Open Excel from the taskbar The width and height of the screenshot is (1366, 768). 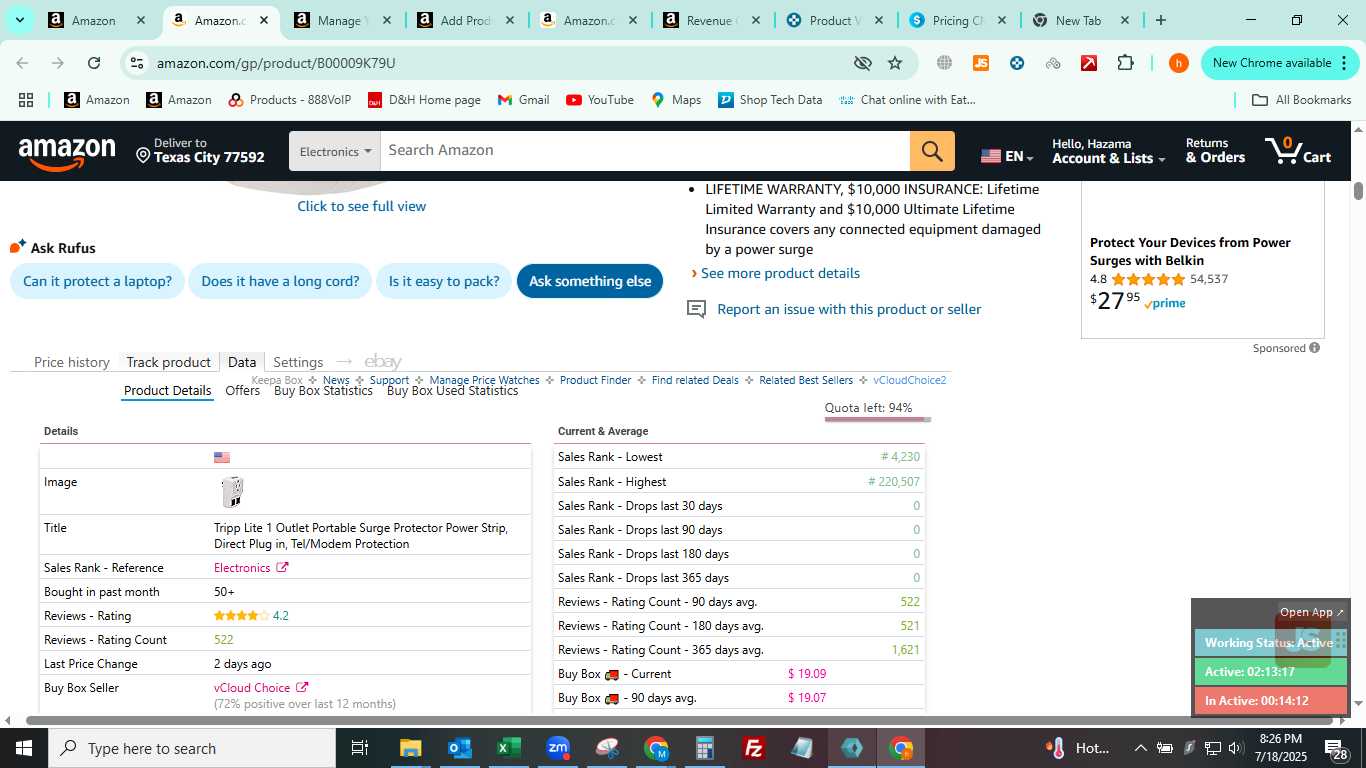click(x=509, y=748)
